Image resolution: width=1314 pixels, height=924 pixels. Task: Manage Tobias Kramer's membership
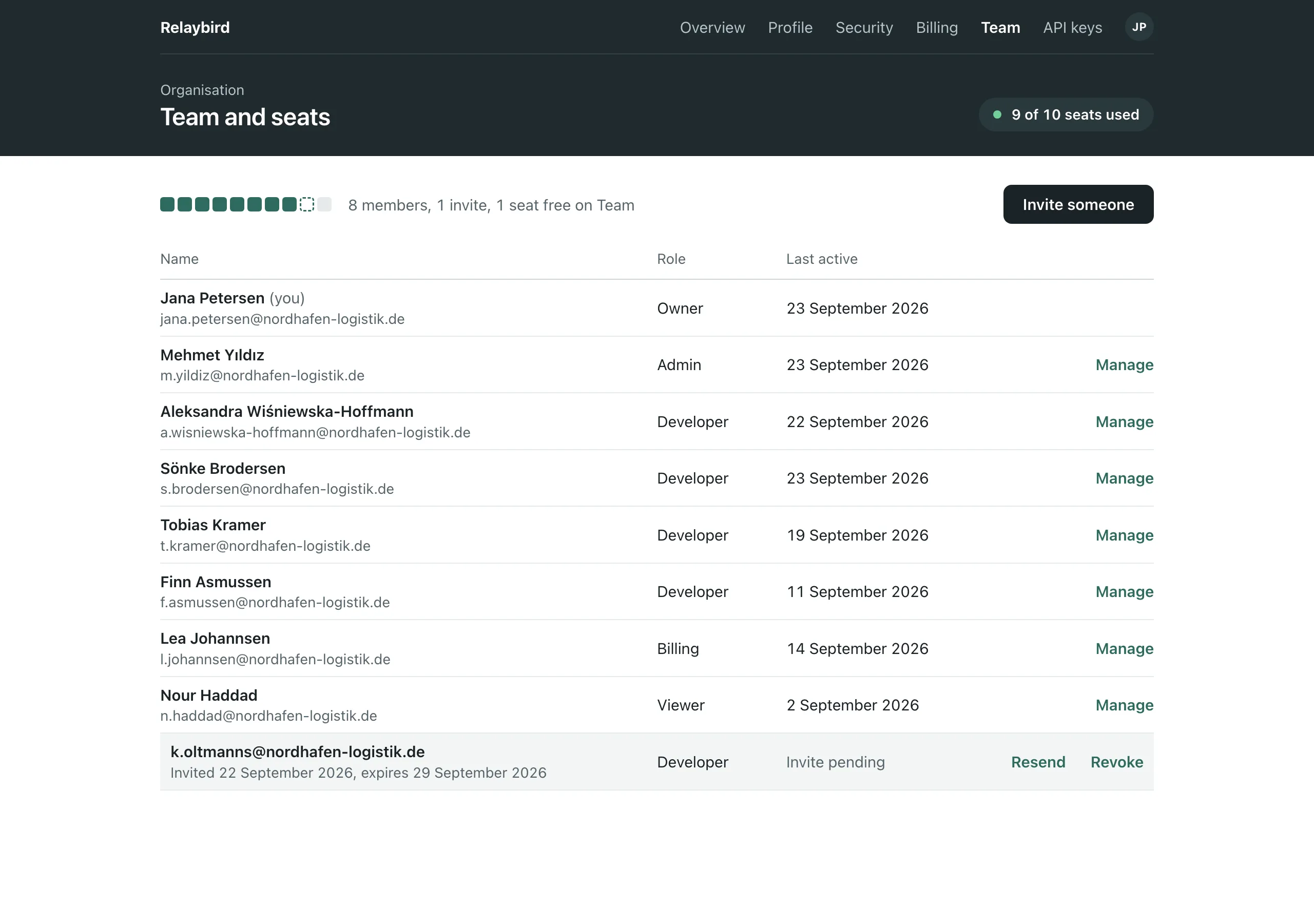click(1124, 535)
